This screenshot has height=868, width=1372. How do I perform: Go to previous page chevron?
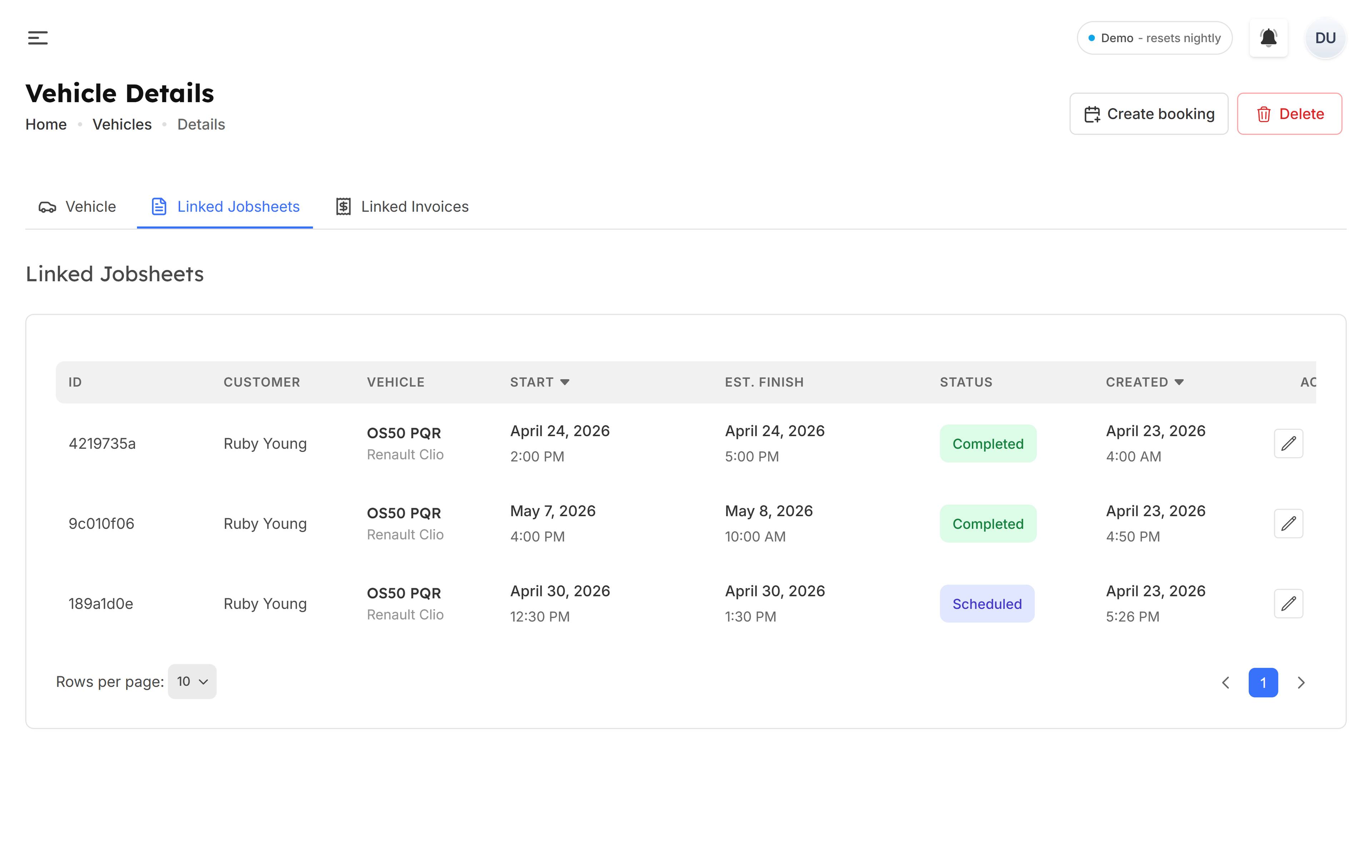pos(1226,683)
